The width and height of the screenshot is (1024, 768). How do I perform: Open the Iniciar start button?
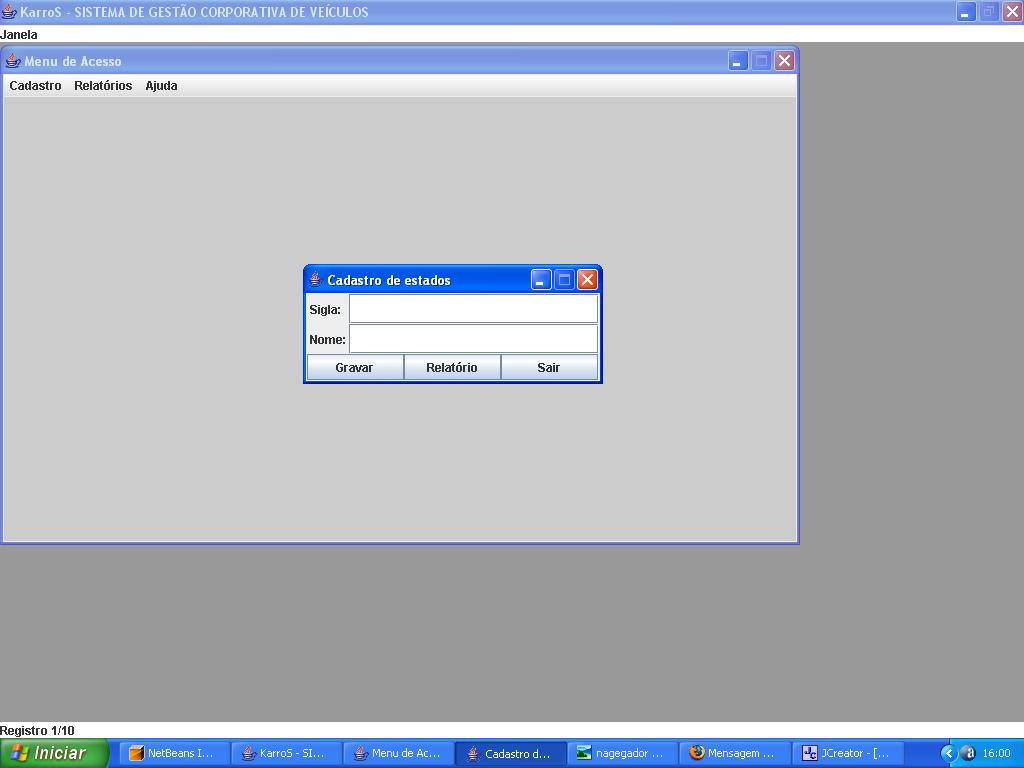tap(54, 753)
